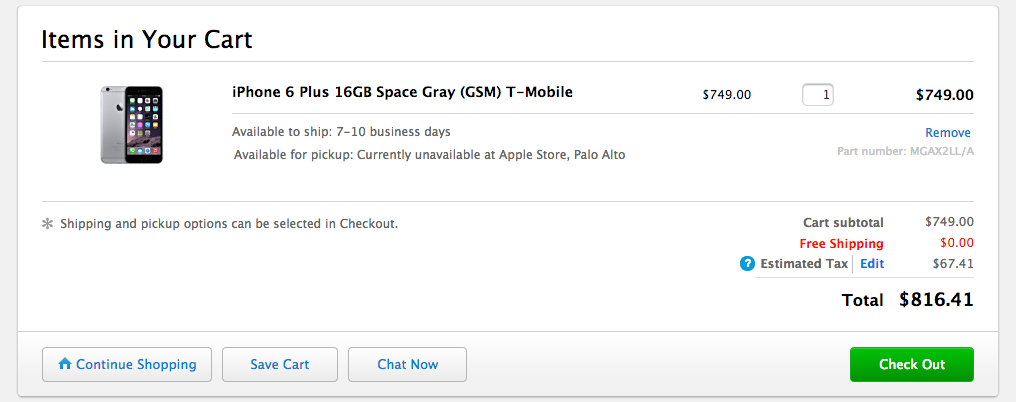This screenshot has height=402, width=1016.
Task: Click the asterisk beside the shipping note
Action: (47, 224)
